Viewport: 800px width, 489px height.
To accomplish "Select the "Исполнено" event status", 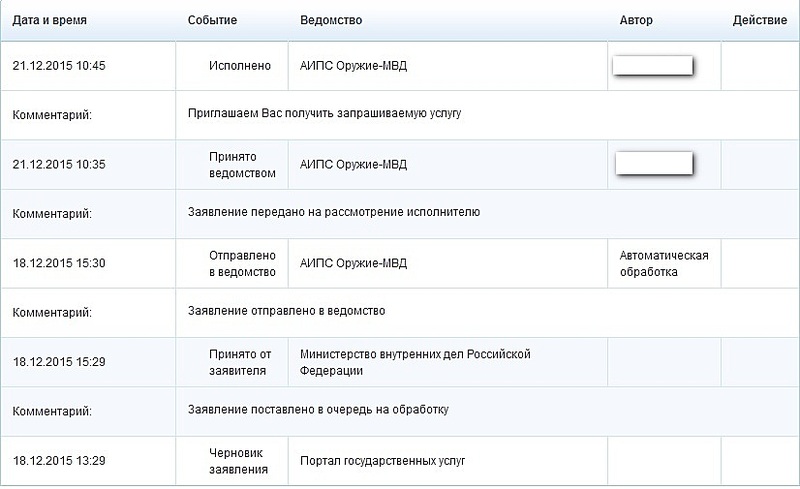I will coord(240,67).
